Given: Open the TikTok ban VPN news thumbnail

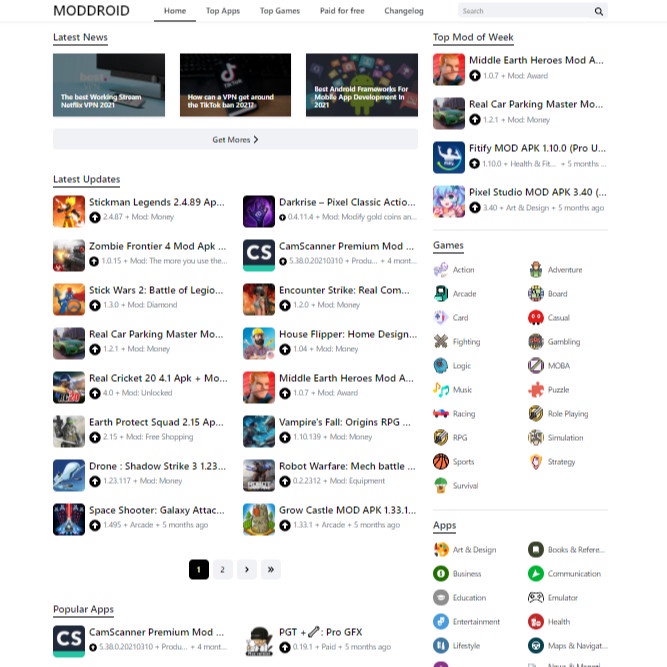Looking at the screenshot, I should point(235,85).
